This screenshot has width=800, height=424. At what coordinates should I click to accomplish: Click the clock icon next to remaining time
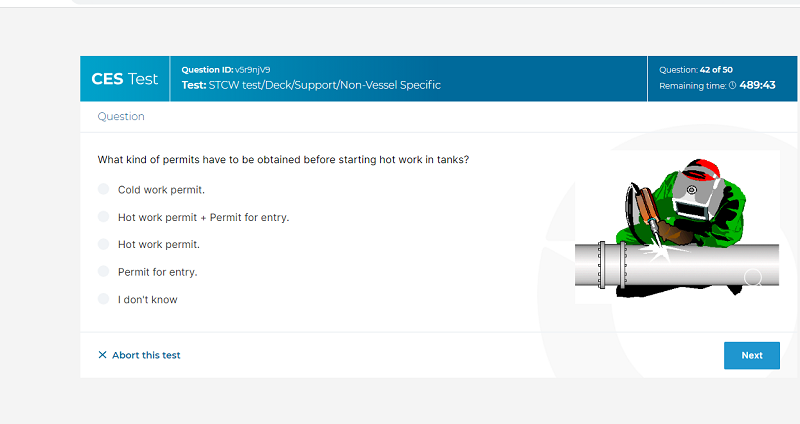point(732,86)
